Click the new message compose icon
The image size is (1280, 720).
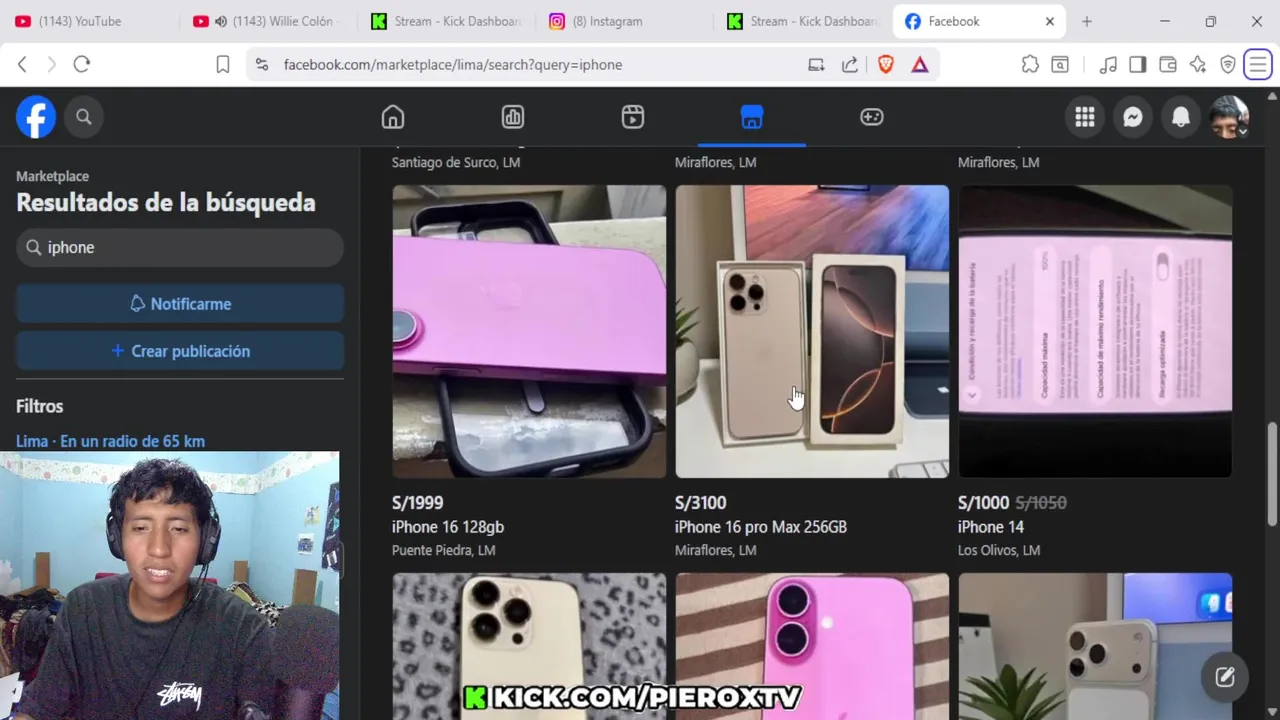[x=1225, y=677]
